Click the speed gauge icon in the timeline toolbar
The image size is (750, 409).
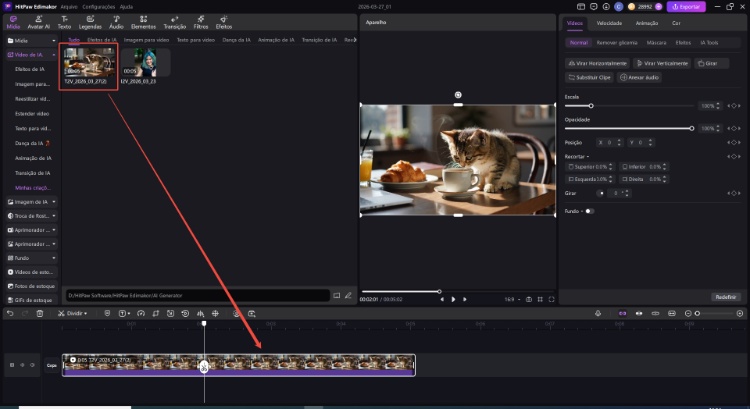pos(141,313)
